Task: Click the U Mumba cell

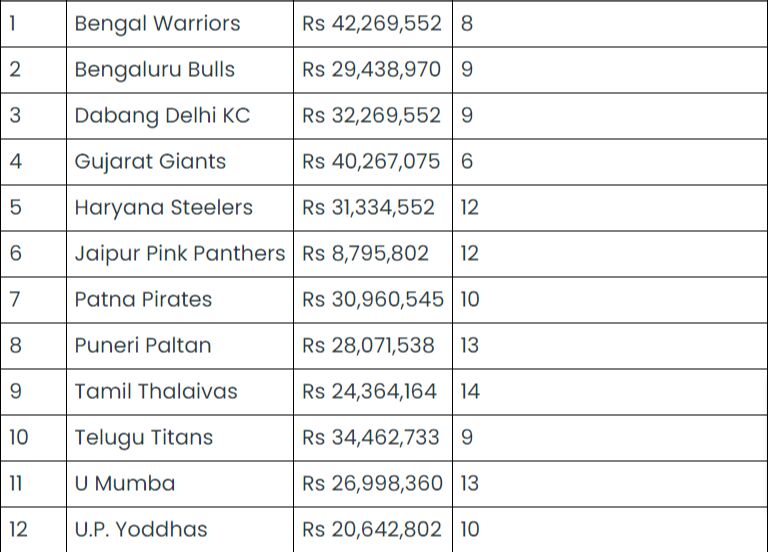Action: click(x=125, y=483)
